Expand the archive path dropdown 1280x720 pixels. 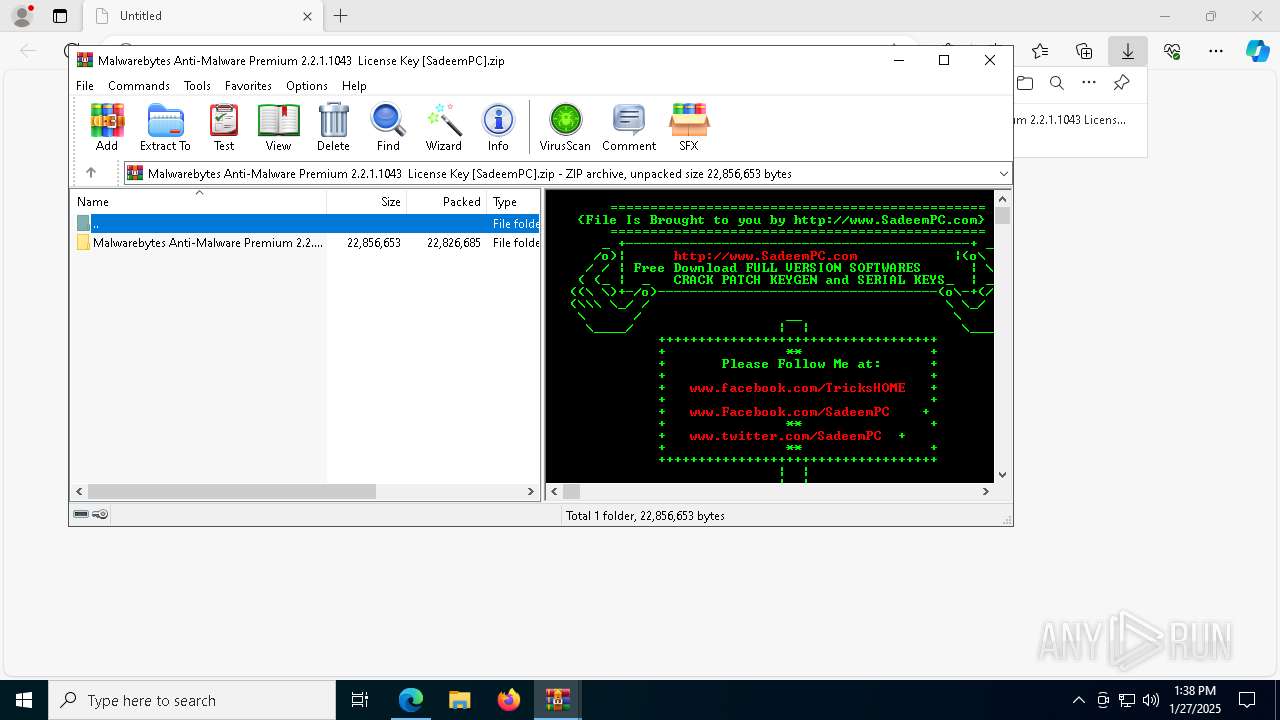pyautogui.click(x=1003, y=174)
